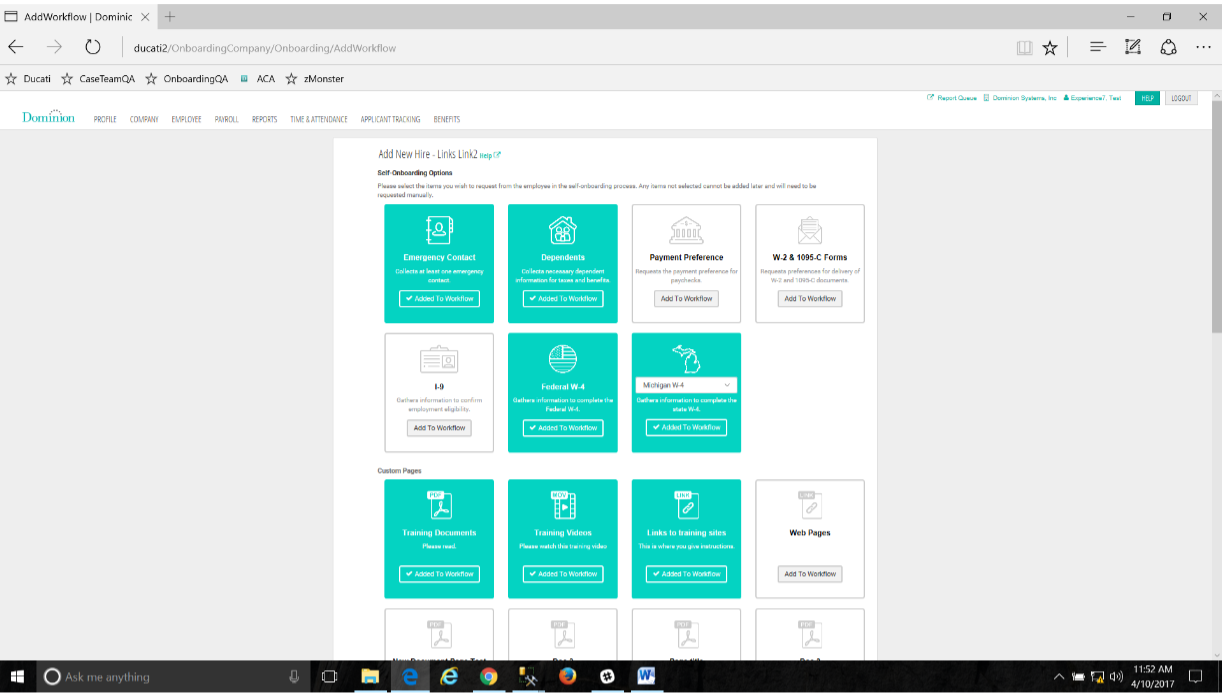Click the LOGOUT button
Image resolution: width=1224 pixels, height=696 pixels.
[x=1181, y=98]
